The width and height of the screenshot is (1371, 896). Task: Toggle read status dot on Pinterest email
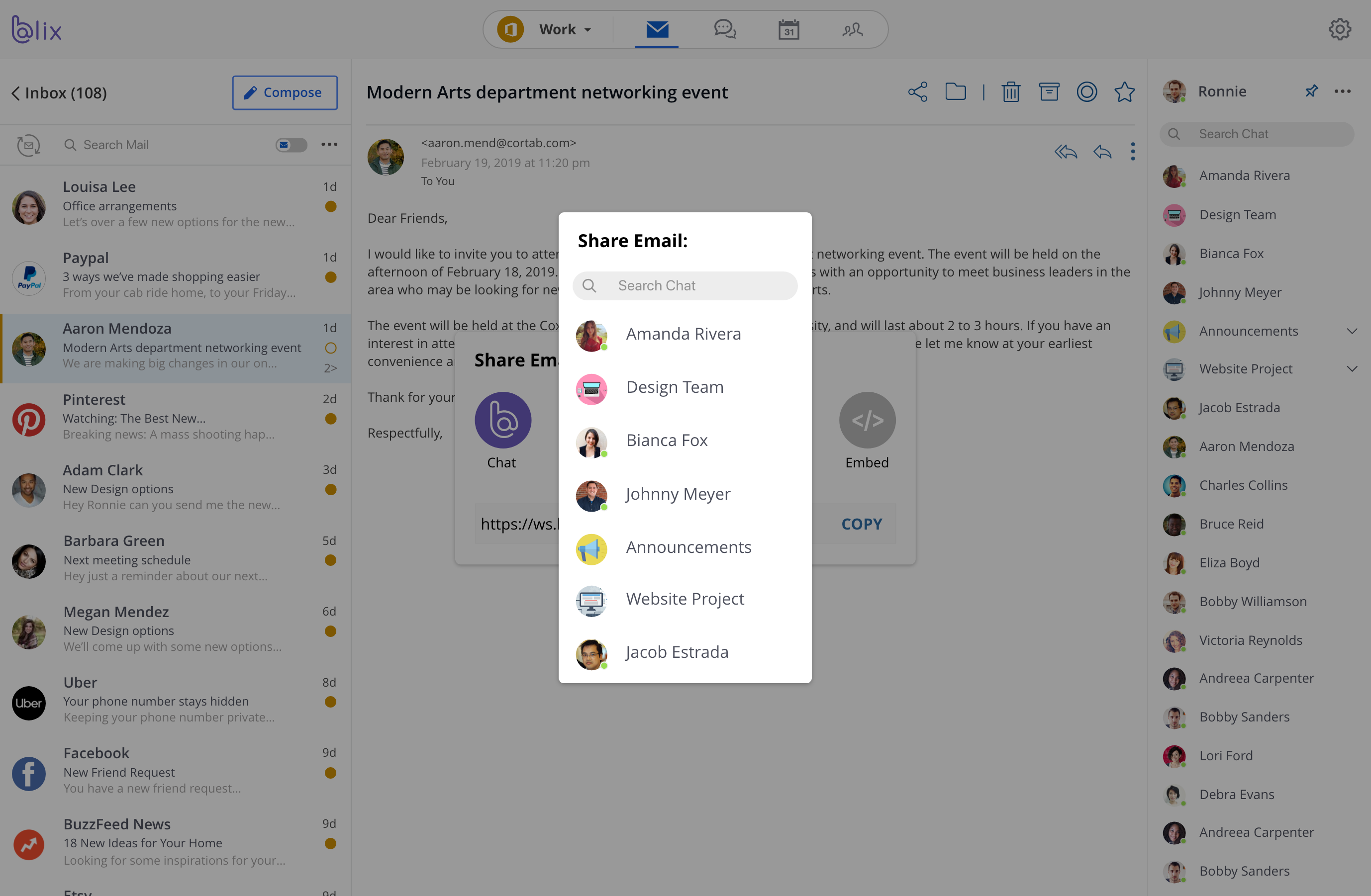point(331,419)
